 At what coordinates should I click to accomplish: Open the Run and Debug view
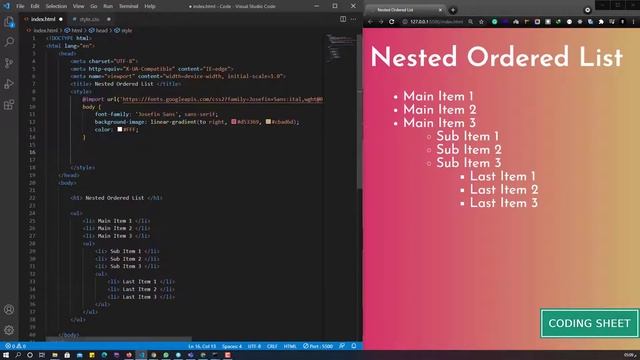[9, 84]
